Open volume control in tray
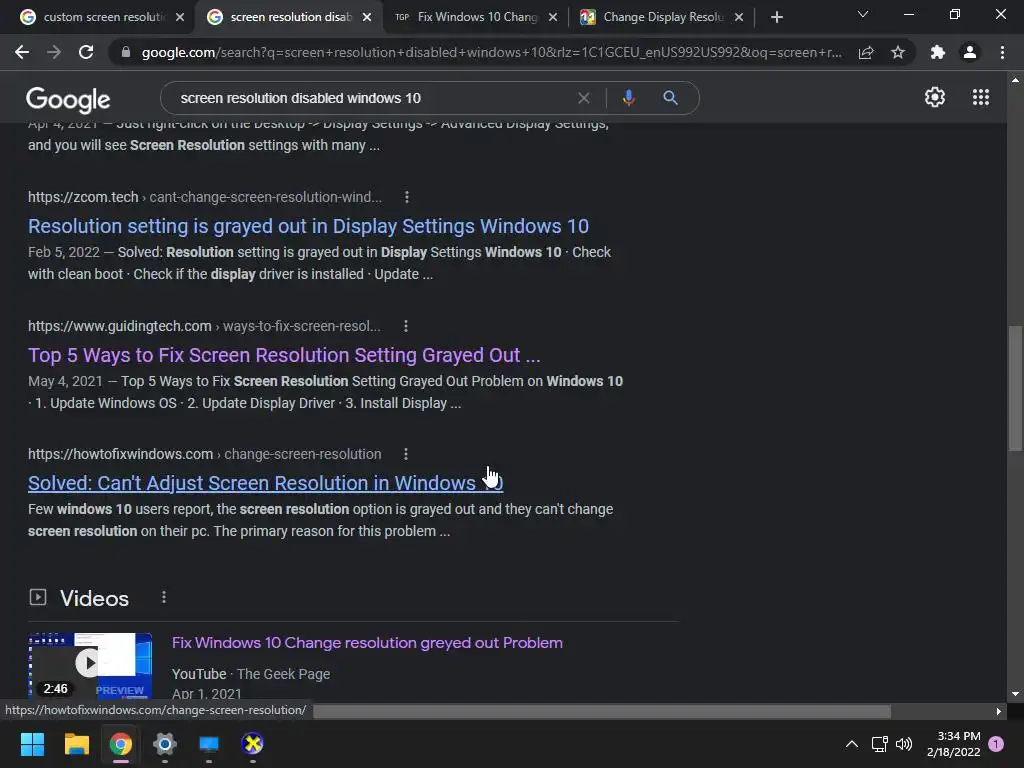The width and height of the screenshot is (1024, 768). coord(904,744)
